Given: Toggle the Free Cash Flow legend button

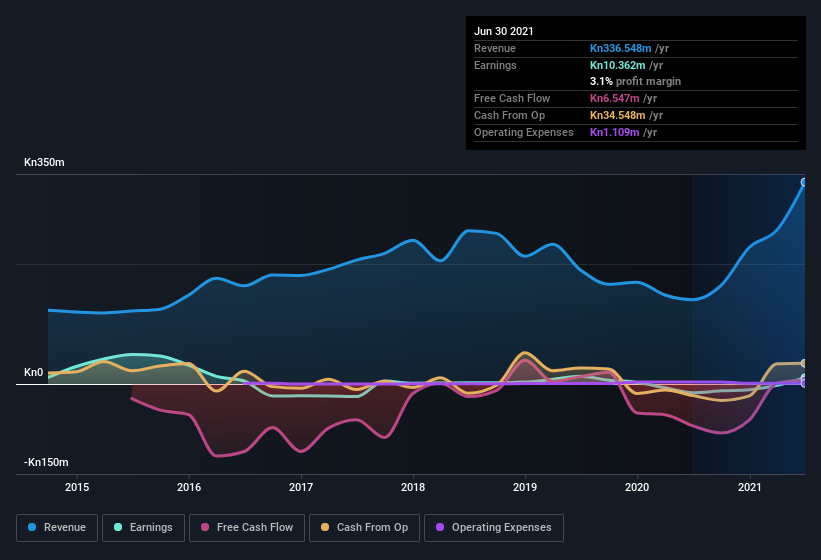Looking at the screenshot, I should tap(247, 528).
